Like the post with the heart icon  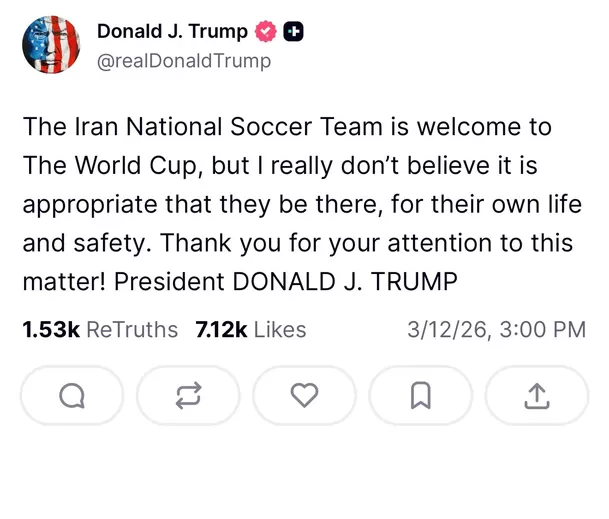click(304, 396)
